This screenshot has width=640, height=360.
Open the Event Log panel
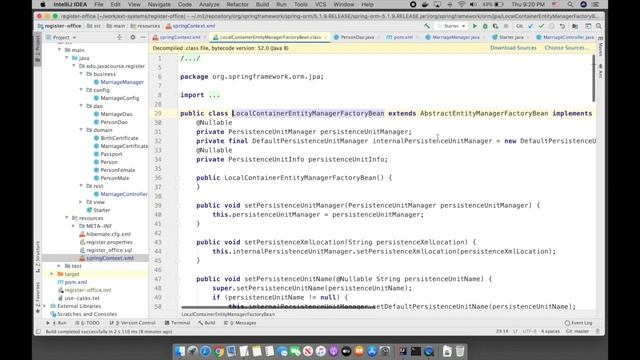point(578,323)
